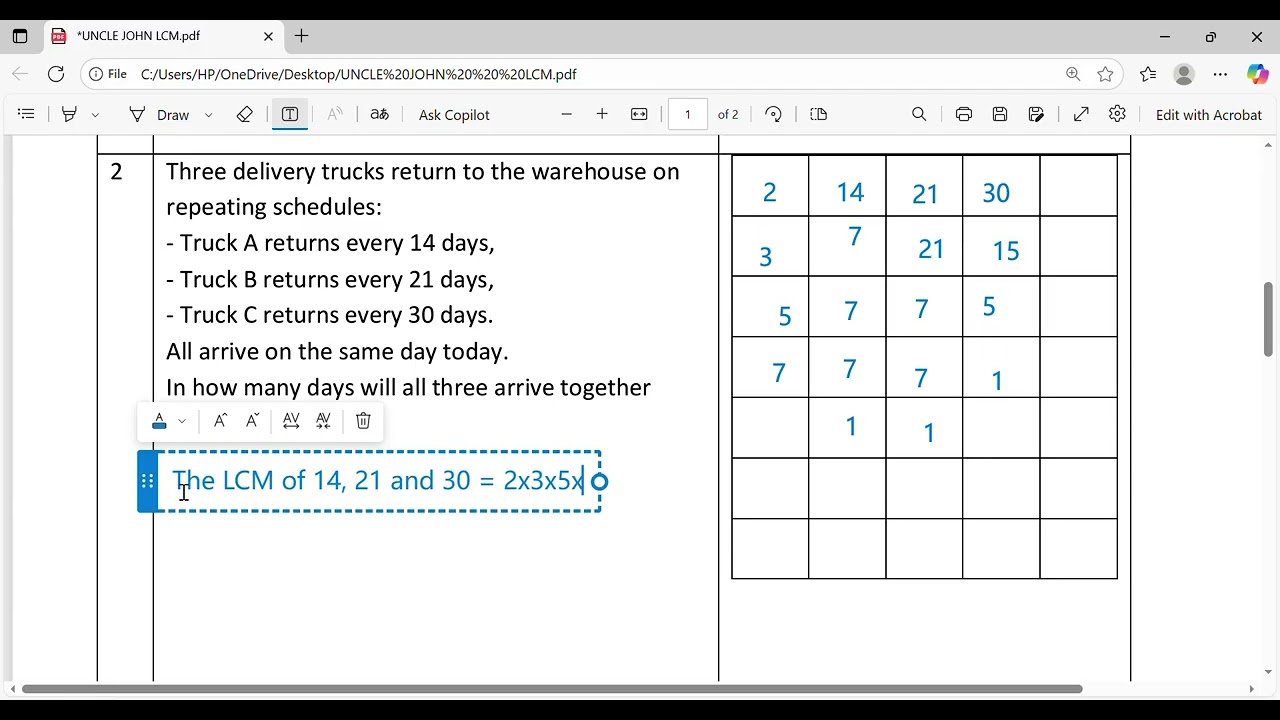Open the text color picker
1280x720 pixels.
pos(159,421)
